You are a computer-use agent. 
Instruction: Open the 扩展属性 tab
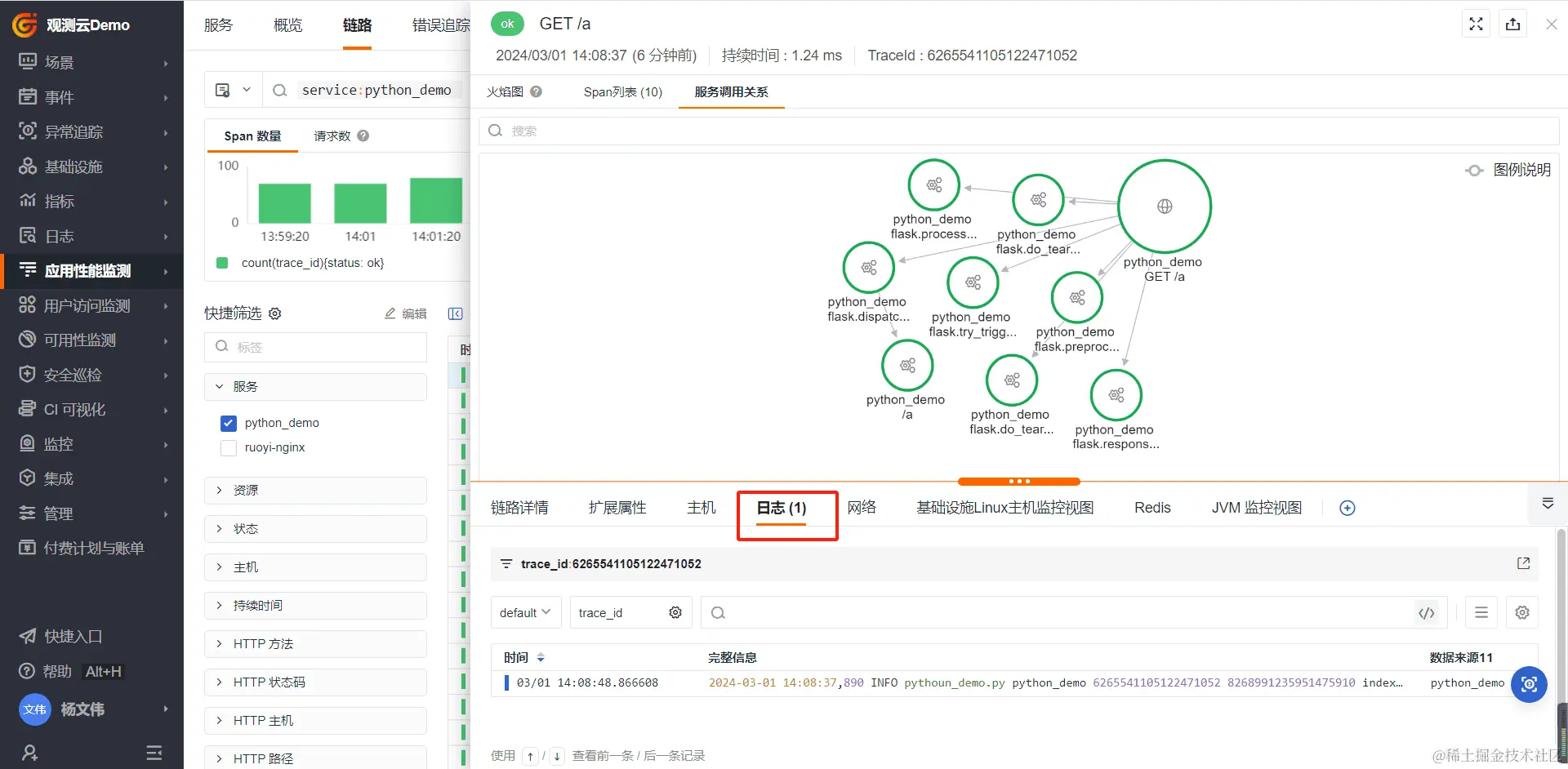pos(617,508)
